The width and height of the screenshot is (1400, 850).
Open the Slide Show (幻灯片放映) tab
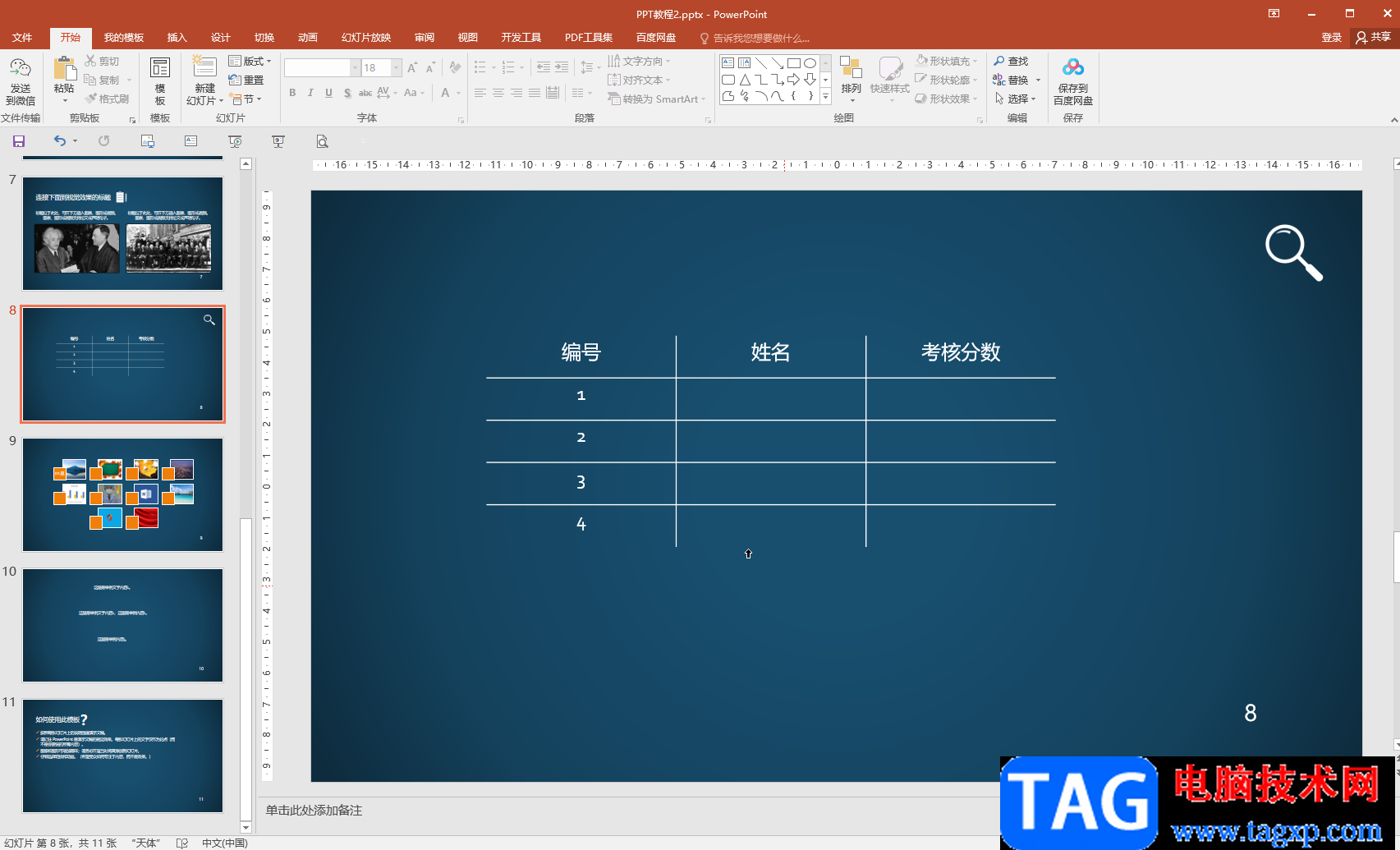tap(366, 38)
